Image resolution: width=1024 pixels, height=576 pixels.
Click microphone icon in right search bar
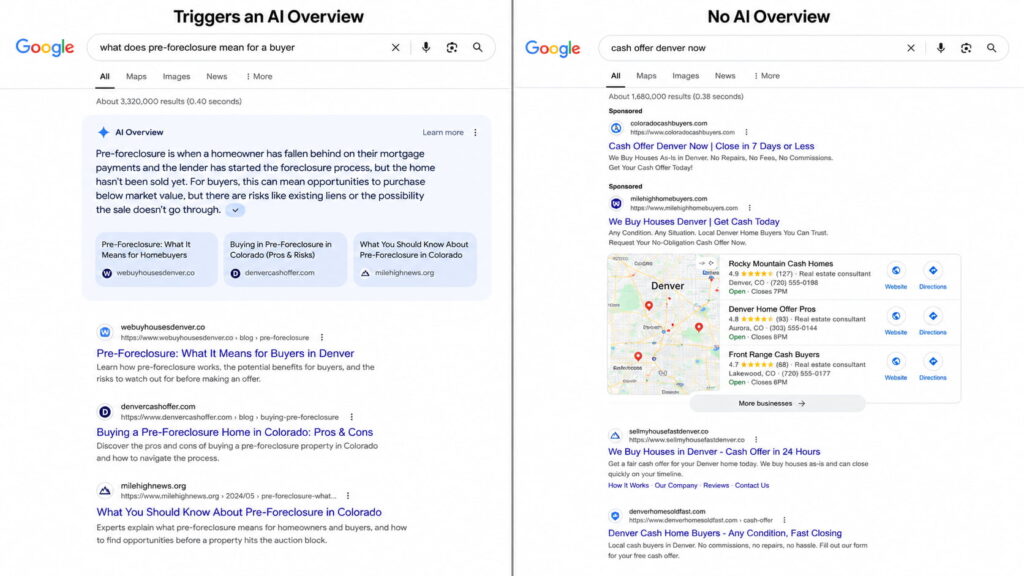(x=940, y=48)
